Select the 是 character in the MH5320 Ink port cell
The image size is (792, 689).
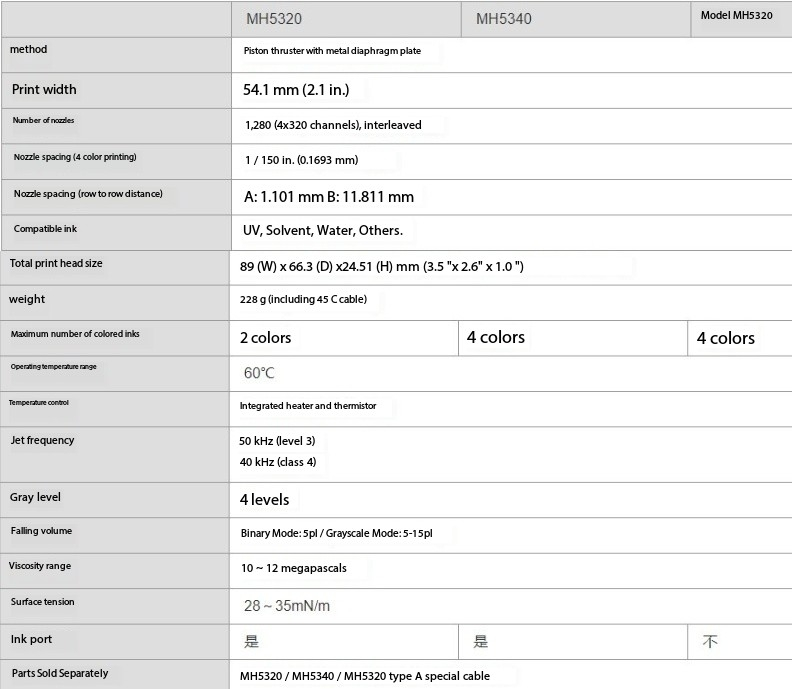(252, 642)
